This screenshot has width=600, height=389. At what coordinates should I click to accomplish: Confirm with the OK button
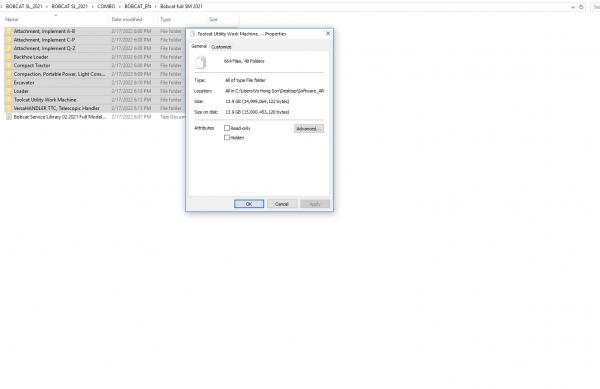point(249,204)
